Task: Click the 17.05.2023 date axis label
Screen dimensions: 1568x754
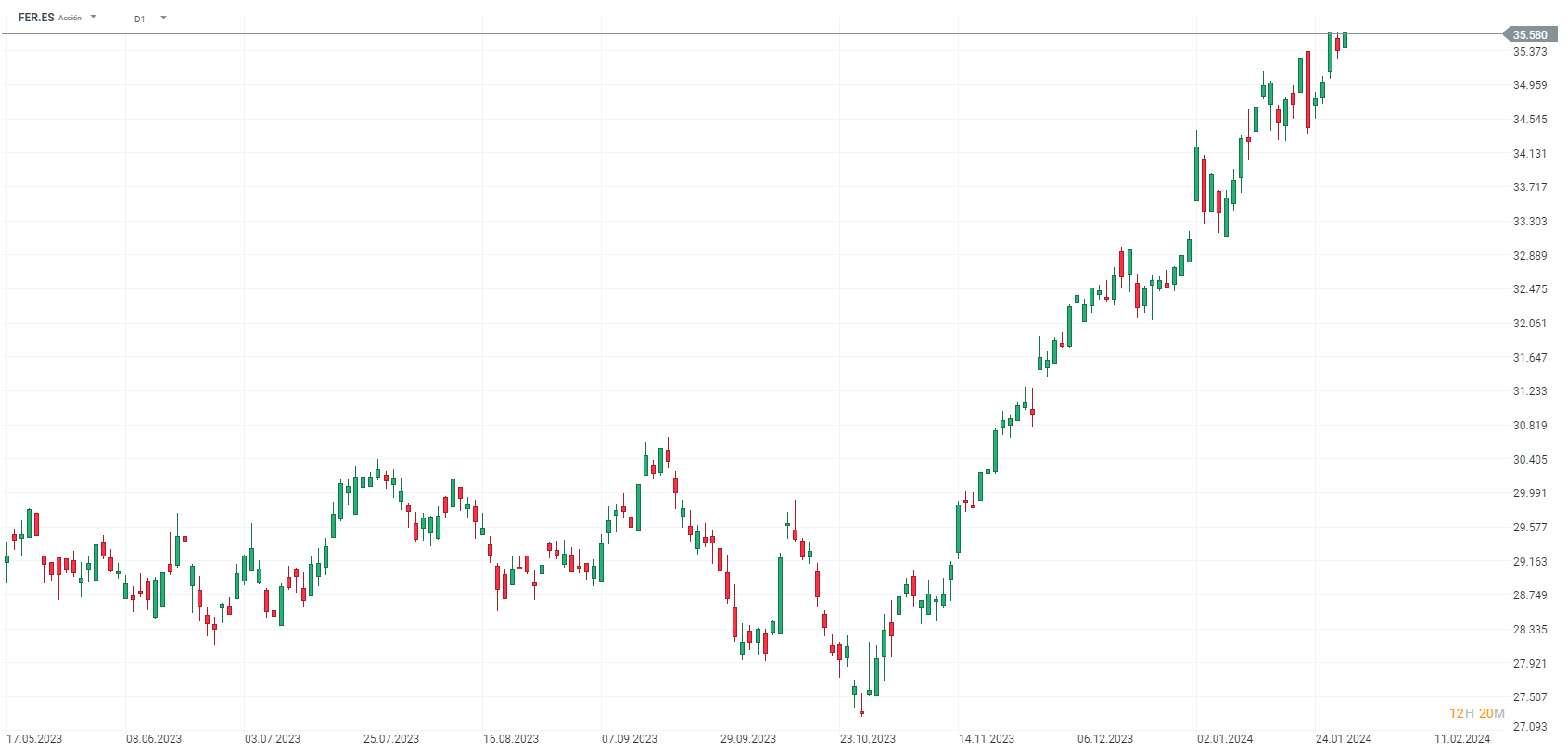Action: (x=34, y=739)
